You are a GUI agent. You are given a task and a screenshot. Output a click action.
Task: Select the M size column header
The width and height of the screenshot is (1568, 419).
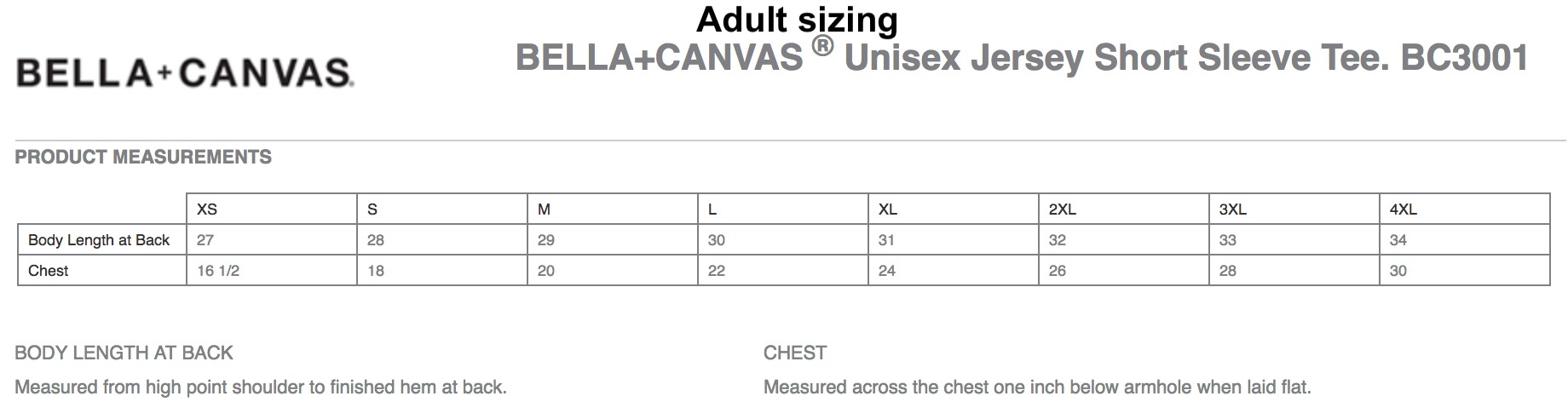click(544, 209)
